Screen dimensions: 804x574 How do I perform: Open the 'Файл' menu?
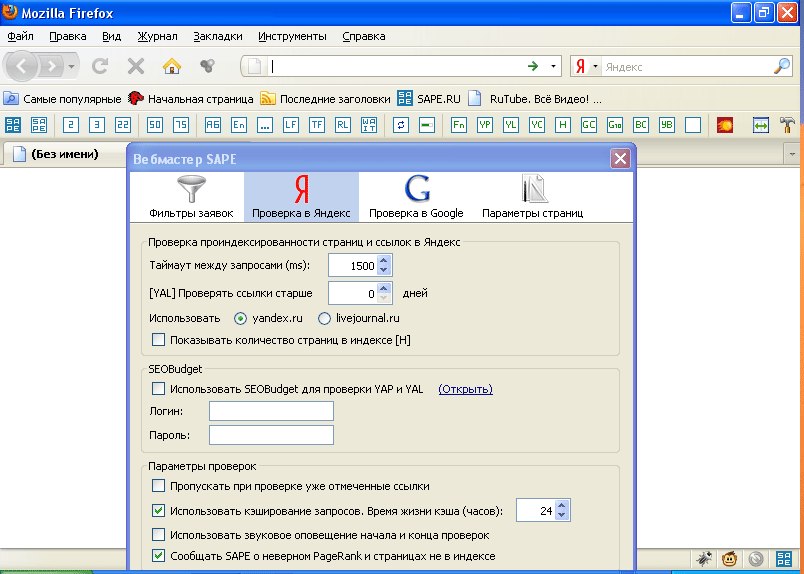click(x=21, y=36)
